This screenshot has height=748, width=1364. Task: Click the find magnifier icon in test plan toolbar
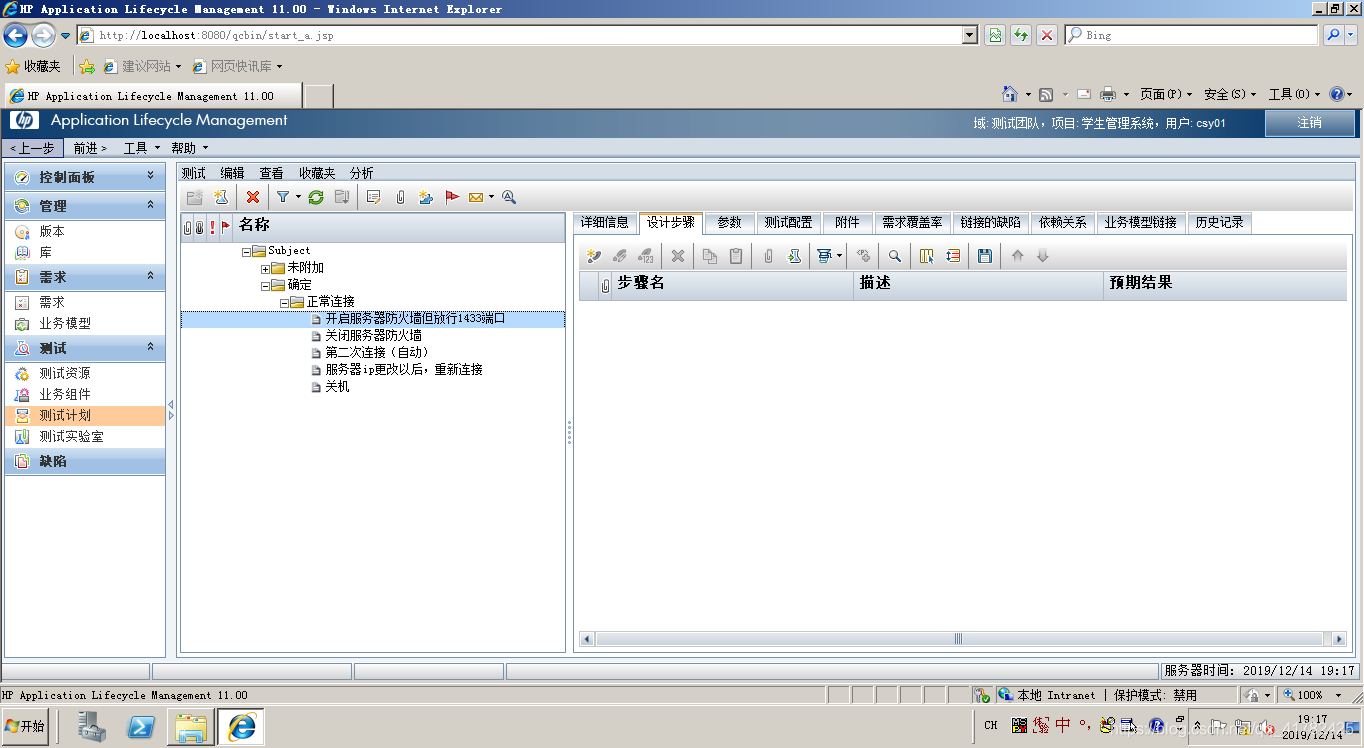coord(509,197)
